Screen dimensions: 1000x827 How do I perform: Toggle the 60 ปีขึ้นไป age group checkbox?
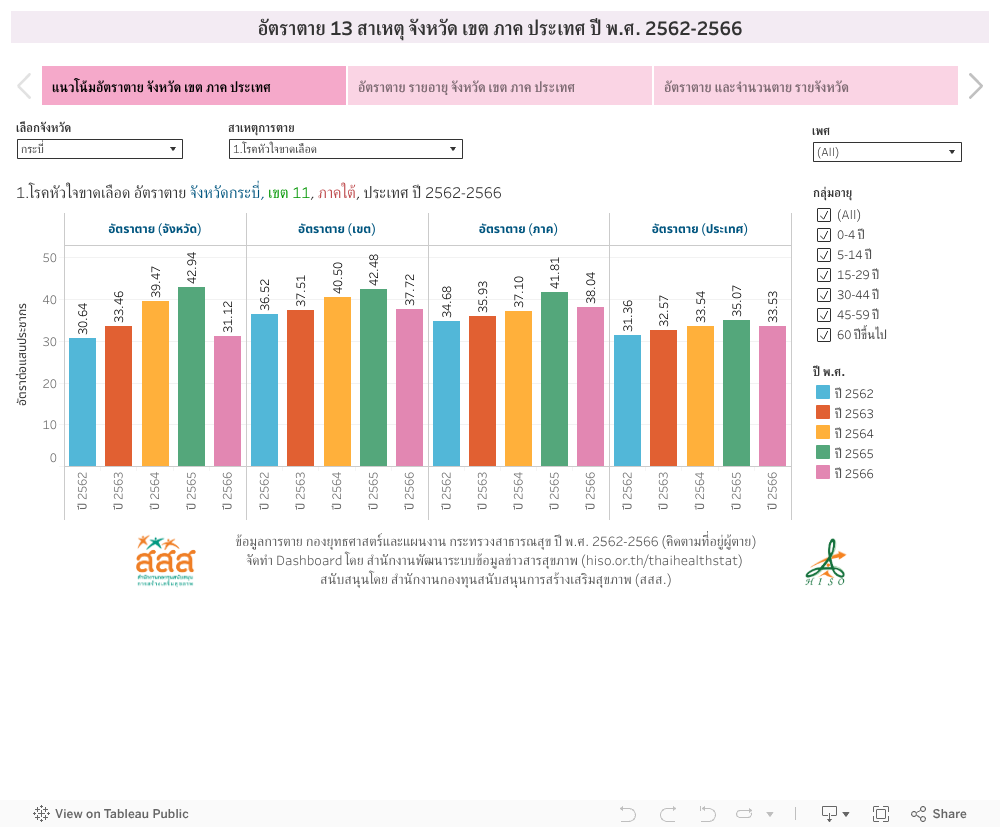click(824, 334)
